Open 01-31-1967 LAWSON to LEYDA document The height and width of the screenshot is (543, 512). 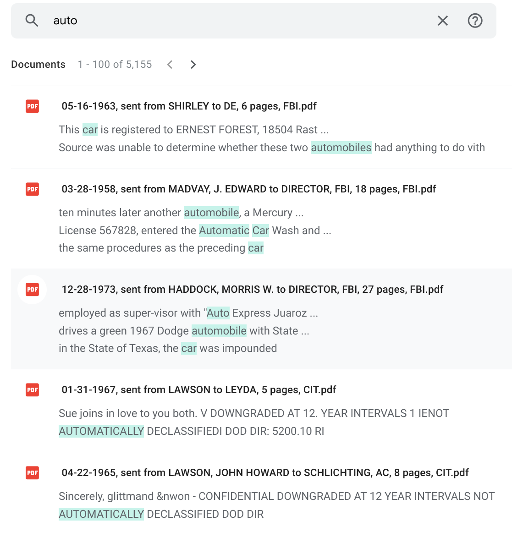(x=198, y=390)
